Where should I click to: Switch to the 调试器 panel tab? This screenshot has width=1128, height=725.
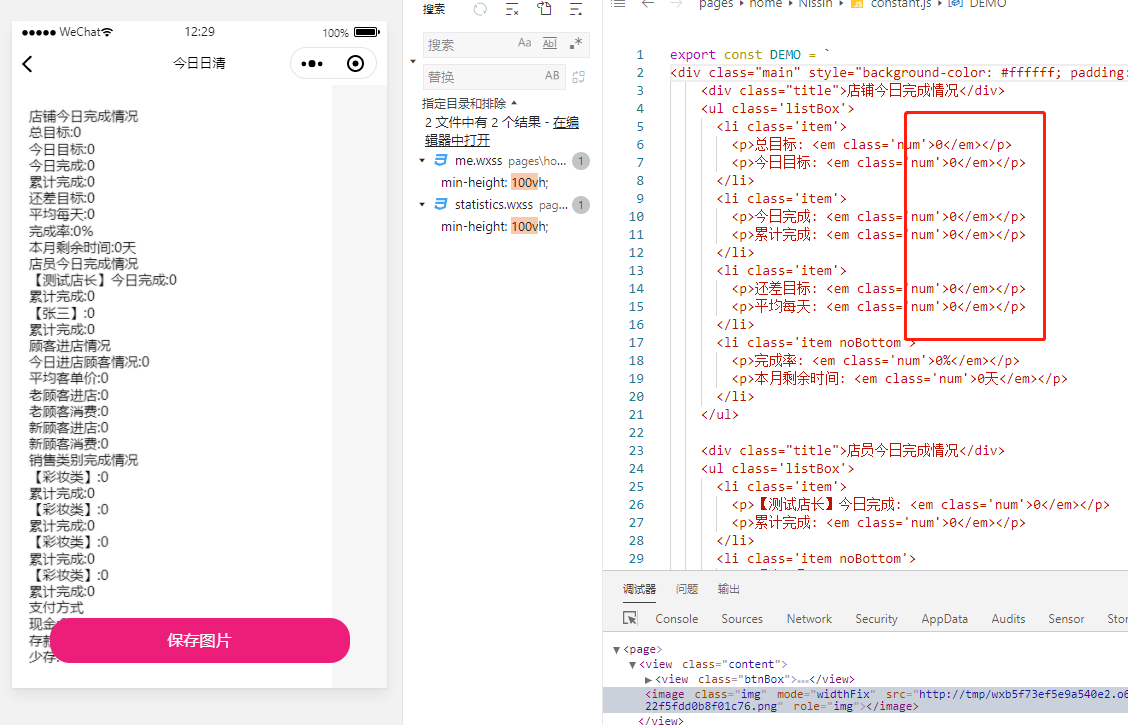(x=639, y=589)
